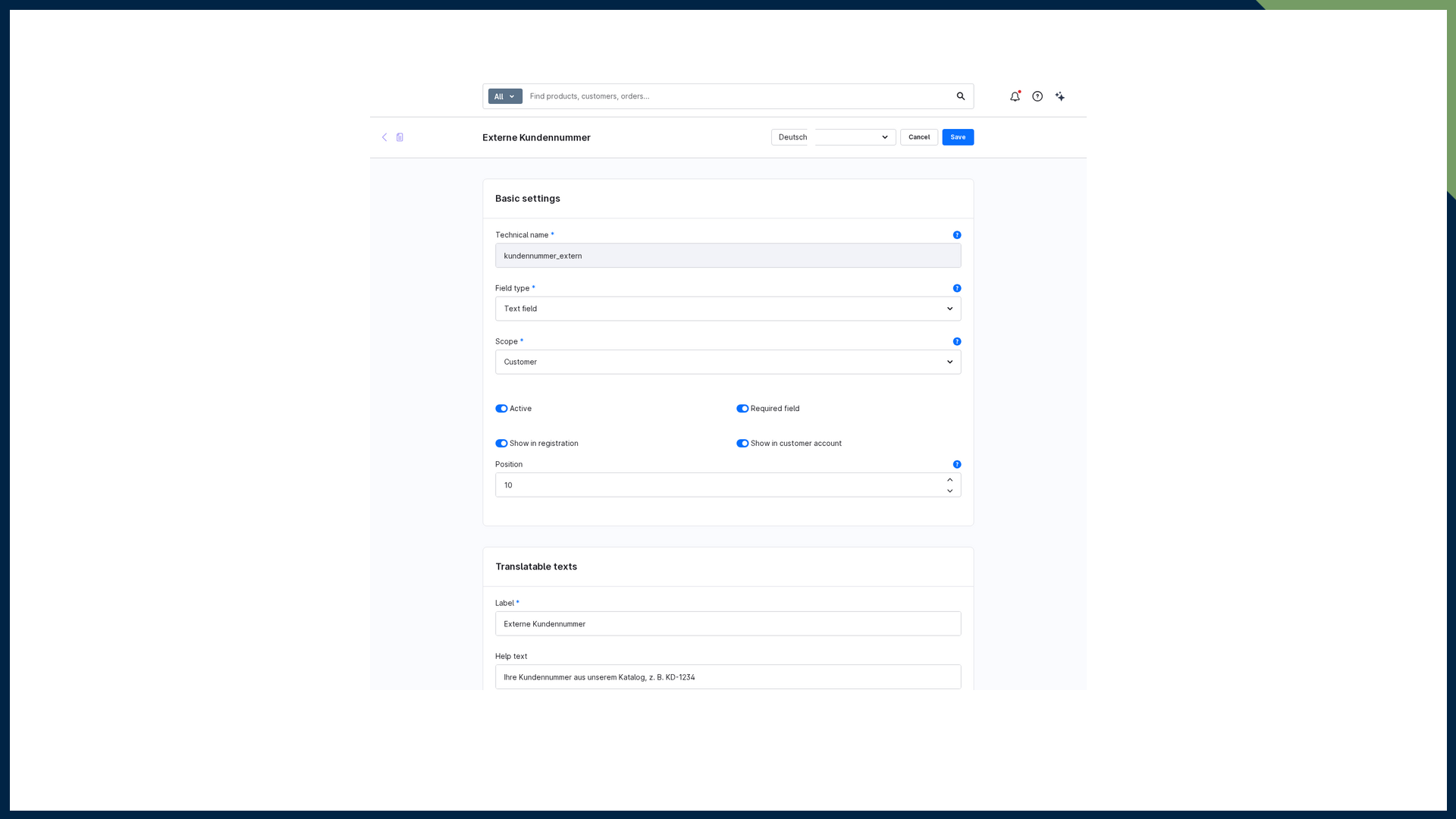The width and height of the screenshot is (1456, 819).
Task: Click the Cancel button
Action: click(x=919, y=137)
